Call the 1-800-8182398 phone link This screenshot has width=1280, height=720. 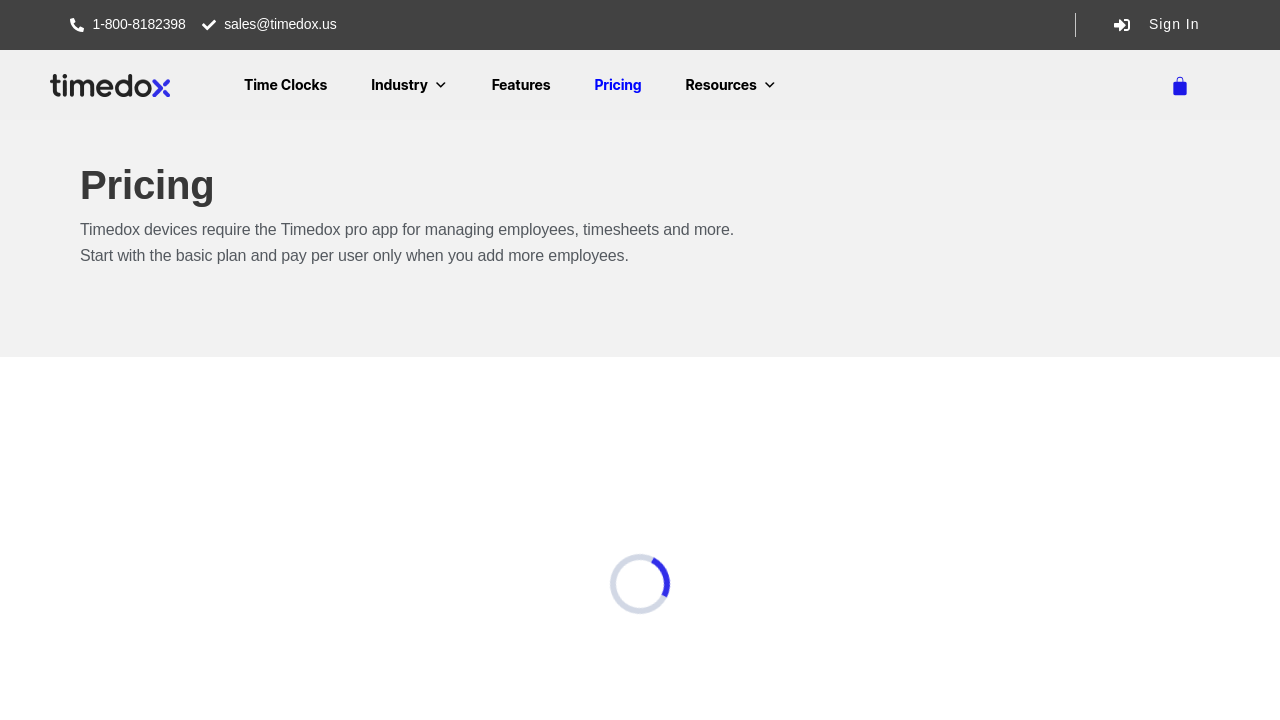tap(139, 25)
